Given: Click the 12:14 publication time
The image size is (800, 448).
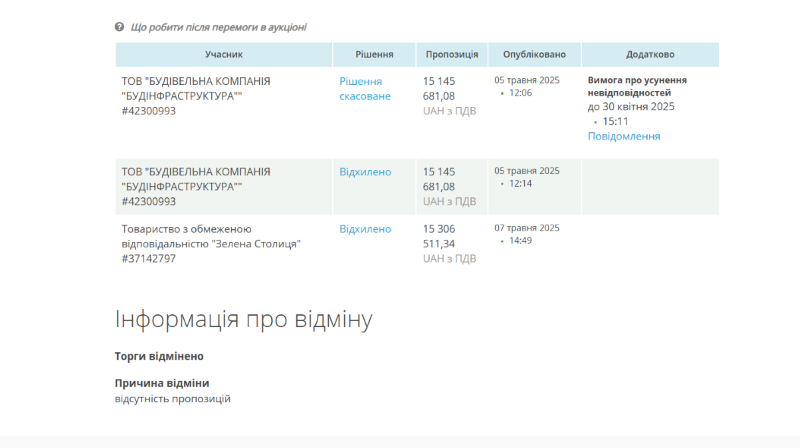Looking at the screenshot, I should tap(520, 184).
